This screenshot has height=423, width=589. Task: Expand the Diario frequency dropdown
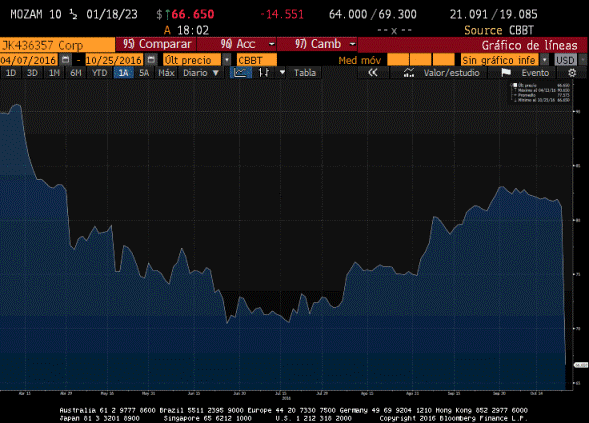[201, 73]
